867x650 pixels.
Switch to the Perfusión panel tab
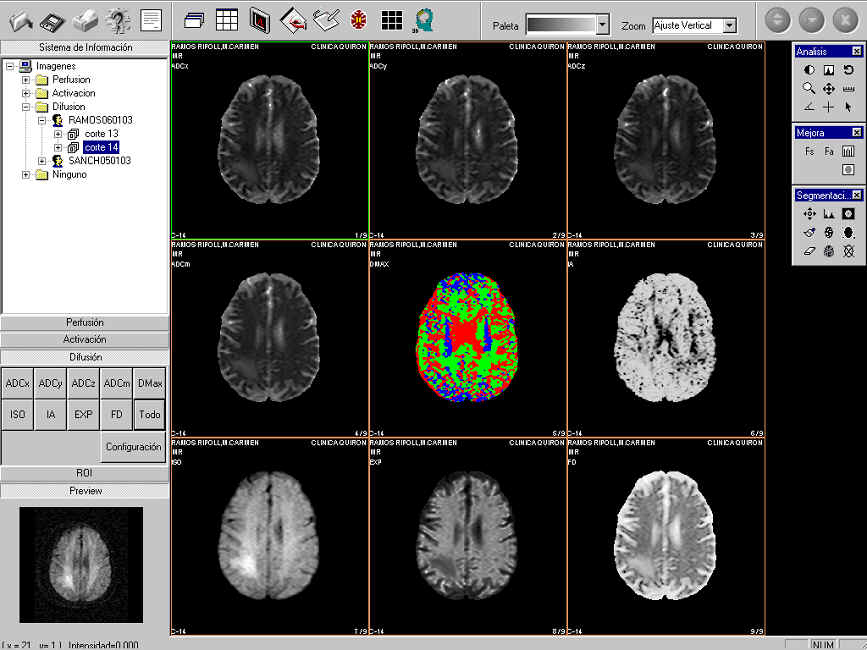click(x=85, y=323)
